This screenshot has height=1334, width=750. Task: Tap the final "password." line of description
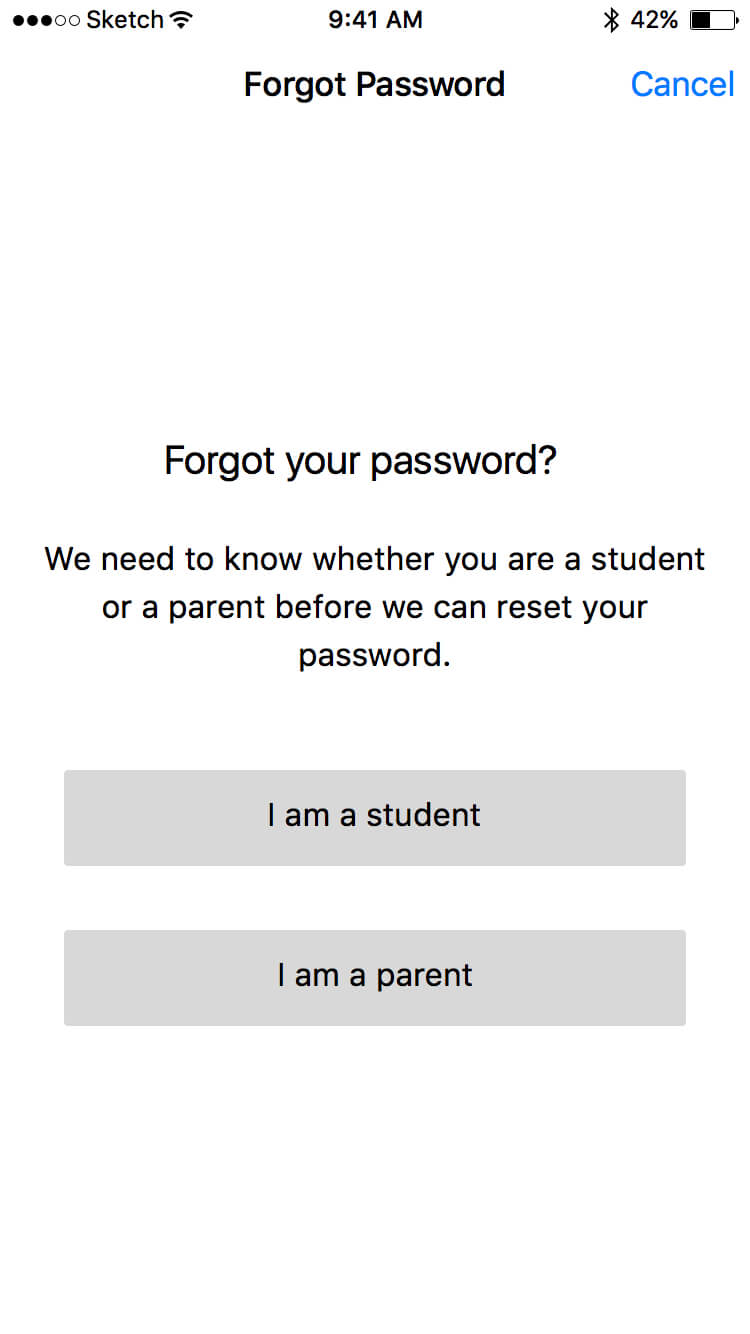(x=375, y=656)
